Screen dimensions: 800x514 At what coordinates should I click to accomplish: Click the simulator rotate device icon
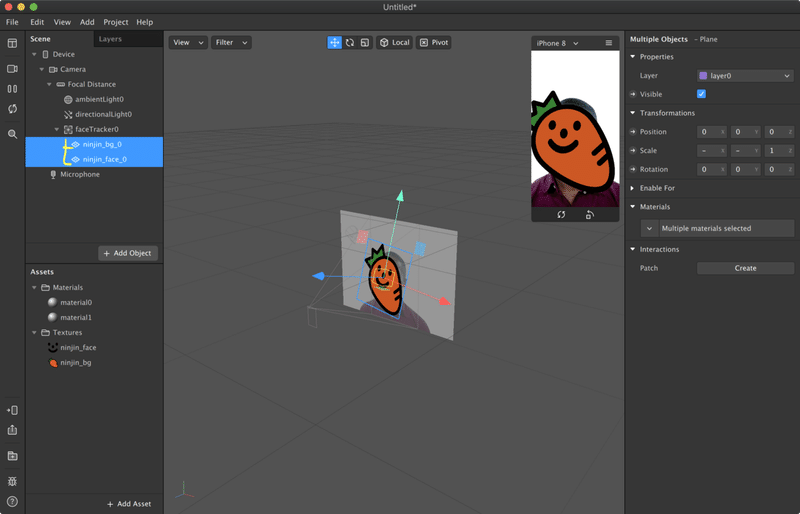(x=590, y=215)
